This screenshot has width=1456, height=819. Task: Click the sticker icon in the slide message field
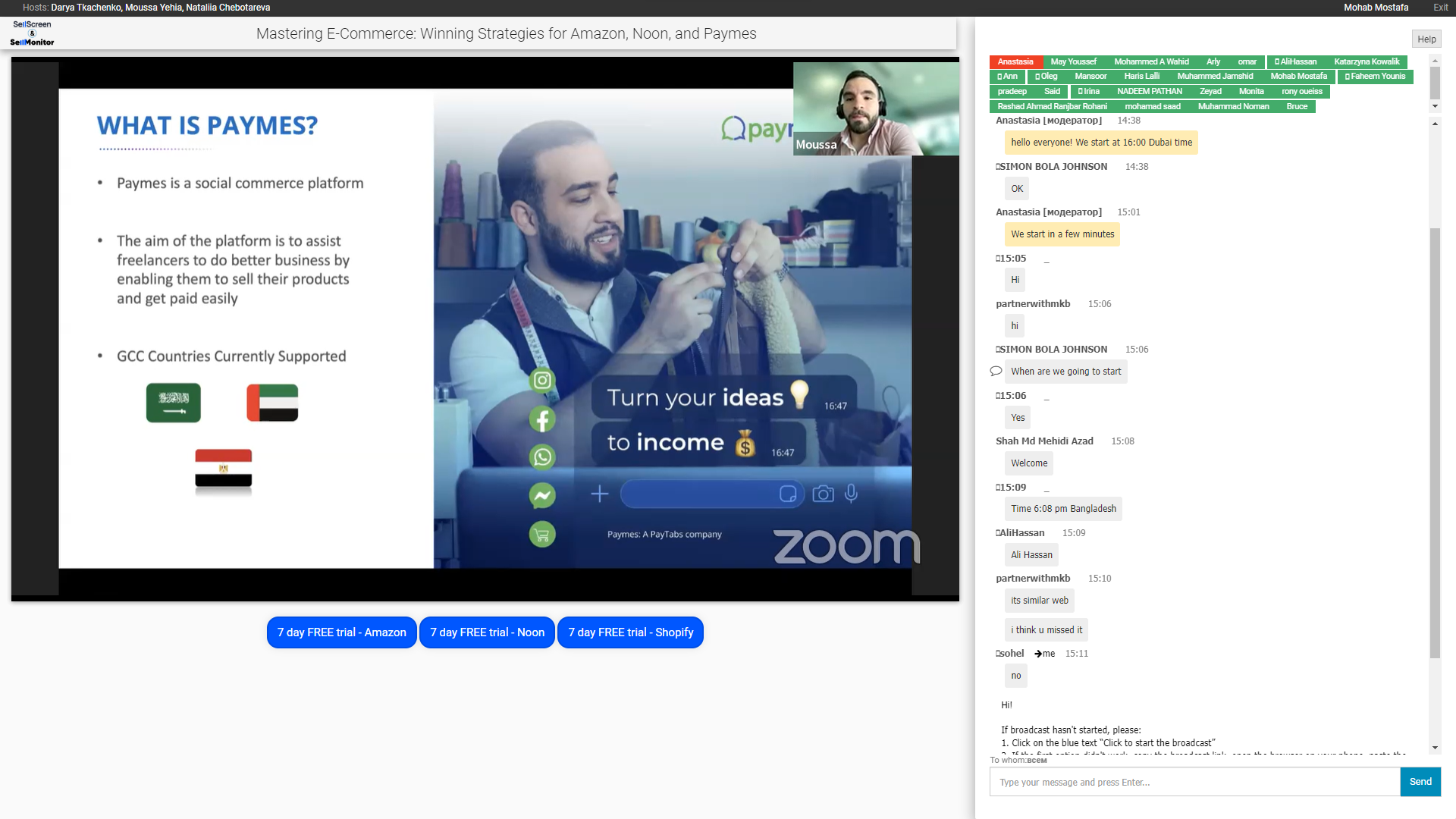(x=788, y=494)
